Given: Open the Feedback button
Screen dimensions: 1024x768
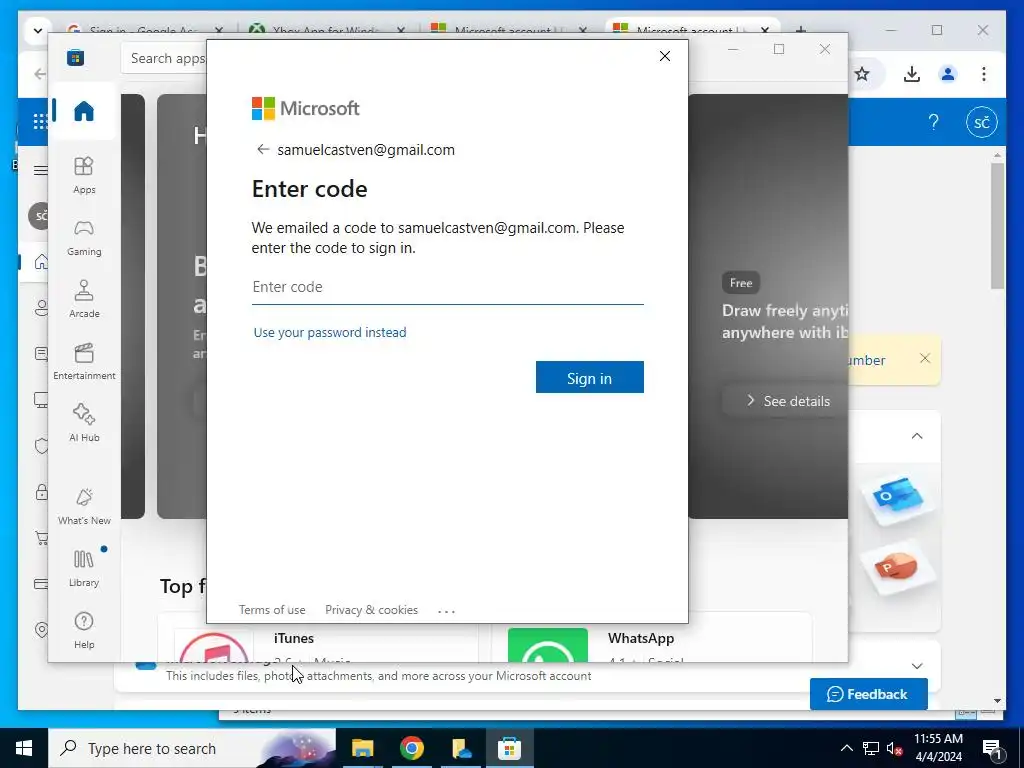Looking at the screenshot, I should point(869,694).
